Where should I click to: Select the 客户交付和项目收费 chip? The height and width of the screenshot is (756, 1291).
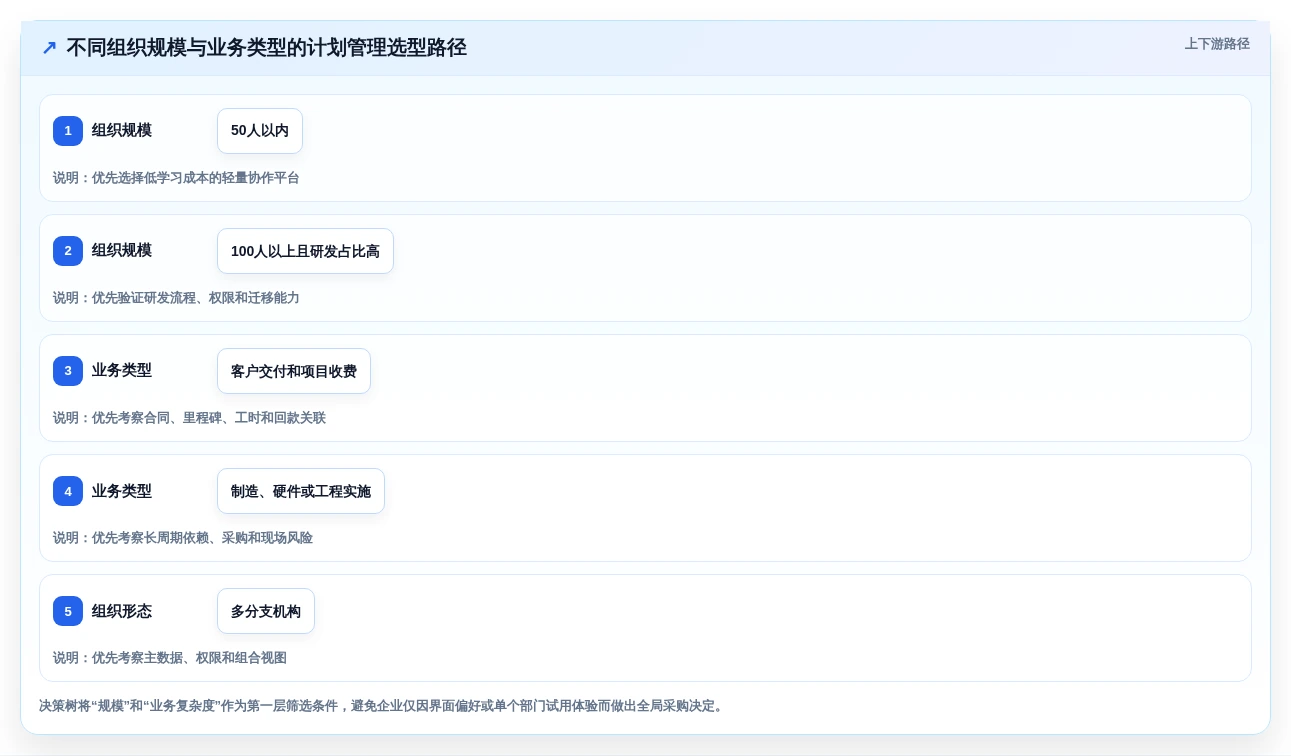click(x=294, y=371)
